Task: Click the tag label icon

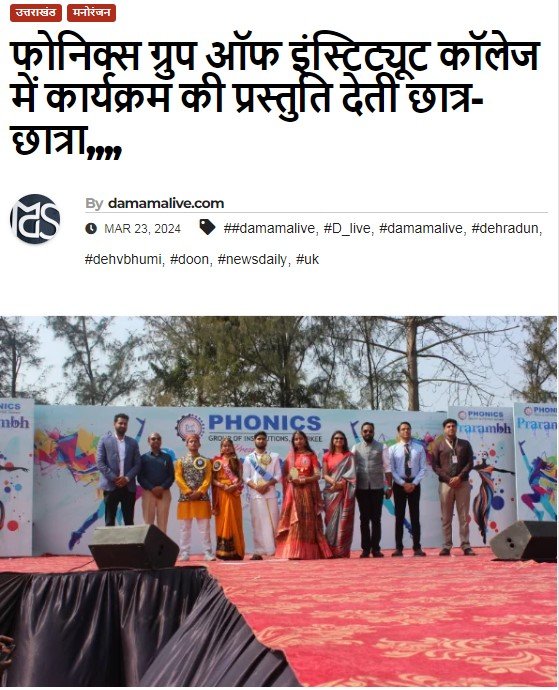Action: (207, 228)
